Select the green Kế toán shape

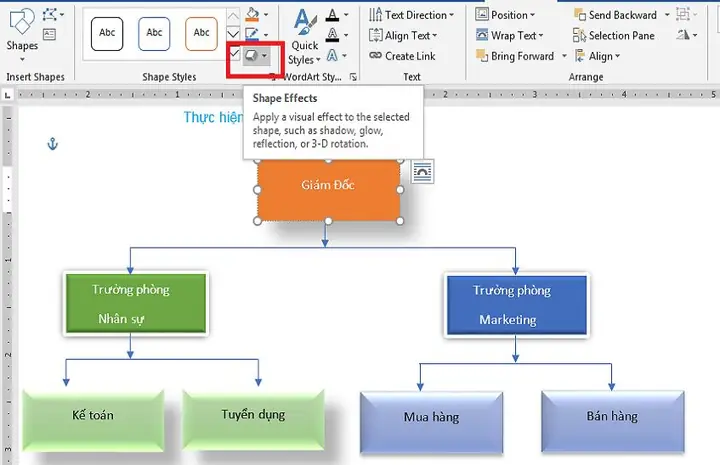[x=93, y=420]
